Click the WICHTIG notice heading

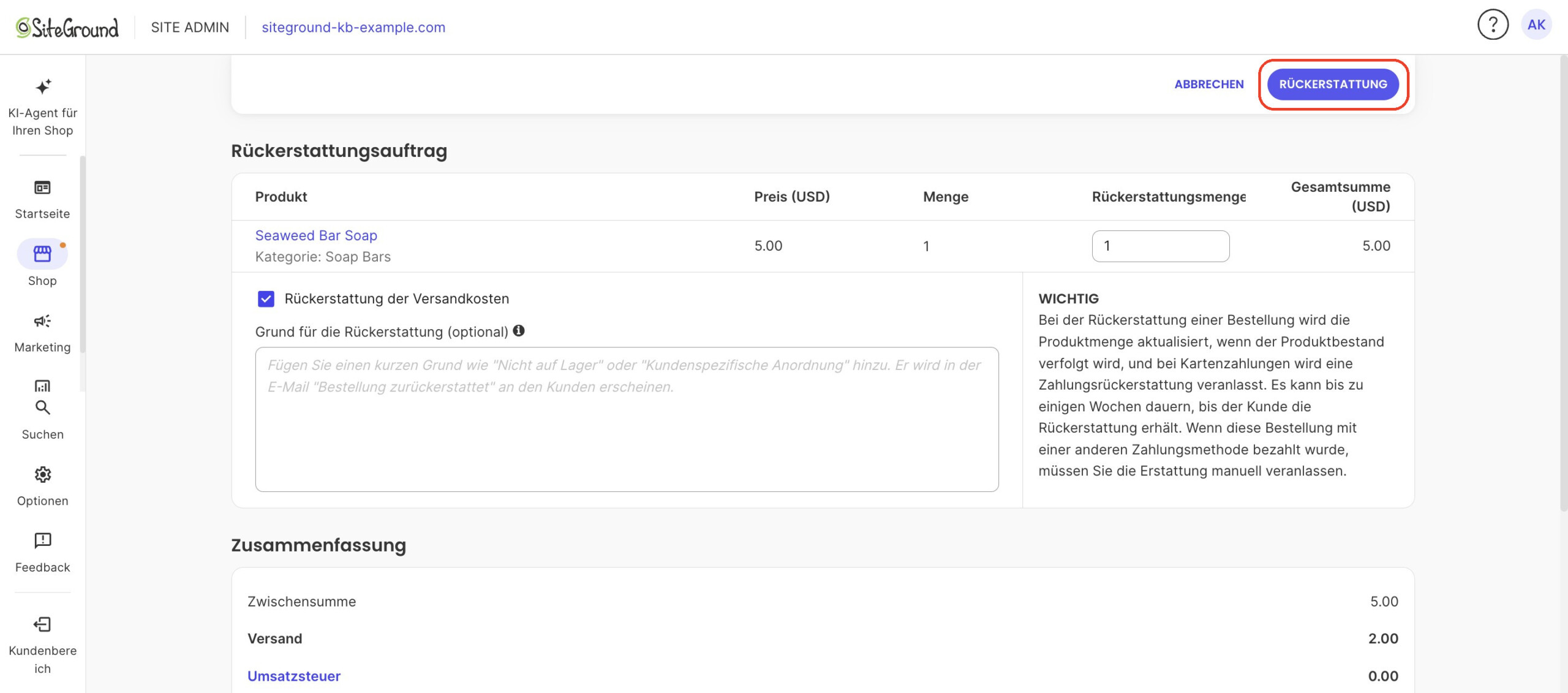click(1068, 299)
